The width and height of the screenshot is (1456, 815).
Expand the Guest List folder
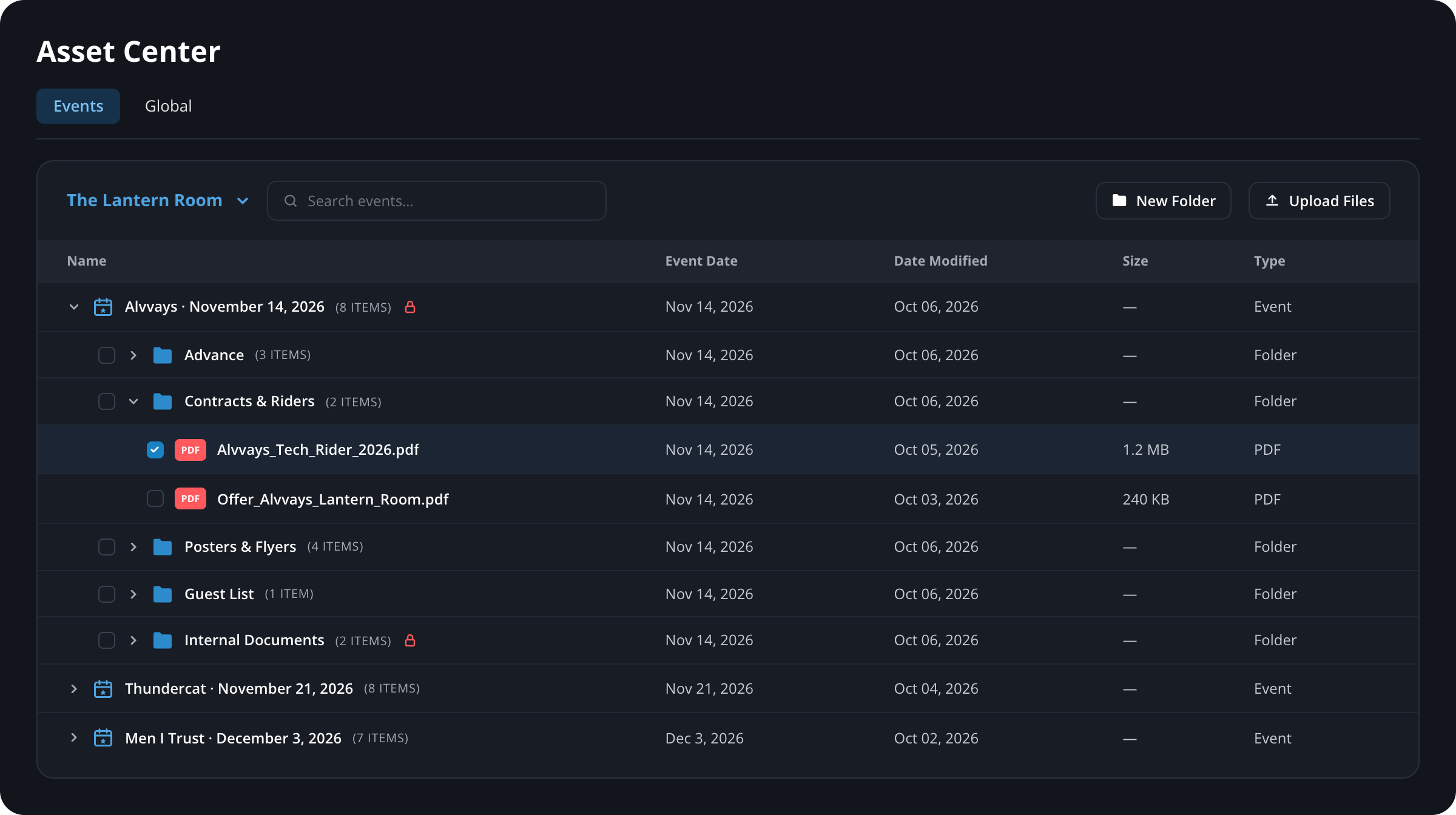133,594
